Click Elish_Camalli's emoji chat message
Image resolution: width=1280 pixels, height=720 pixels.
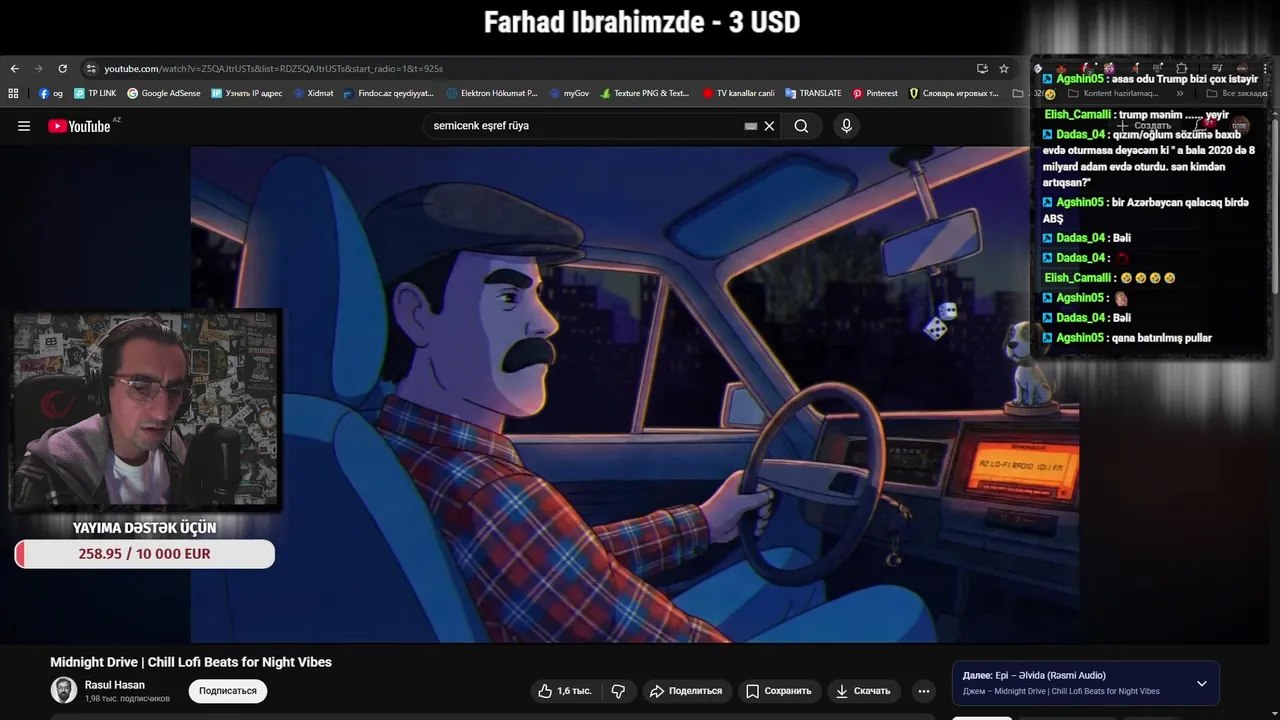pyautogui.click(x=1110, y=278)
